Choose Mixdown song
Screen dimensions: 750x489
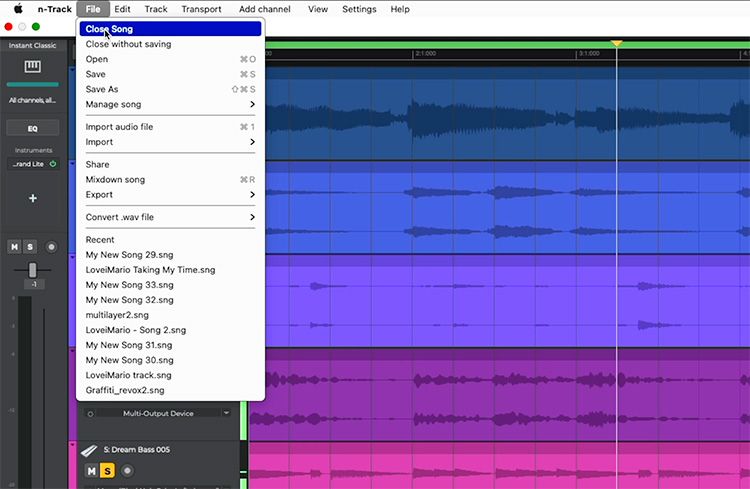[x=170, y=180]
